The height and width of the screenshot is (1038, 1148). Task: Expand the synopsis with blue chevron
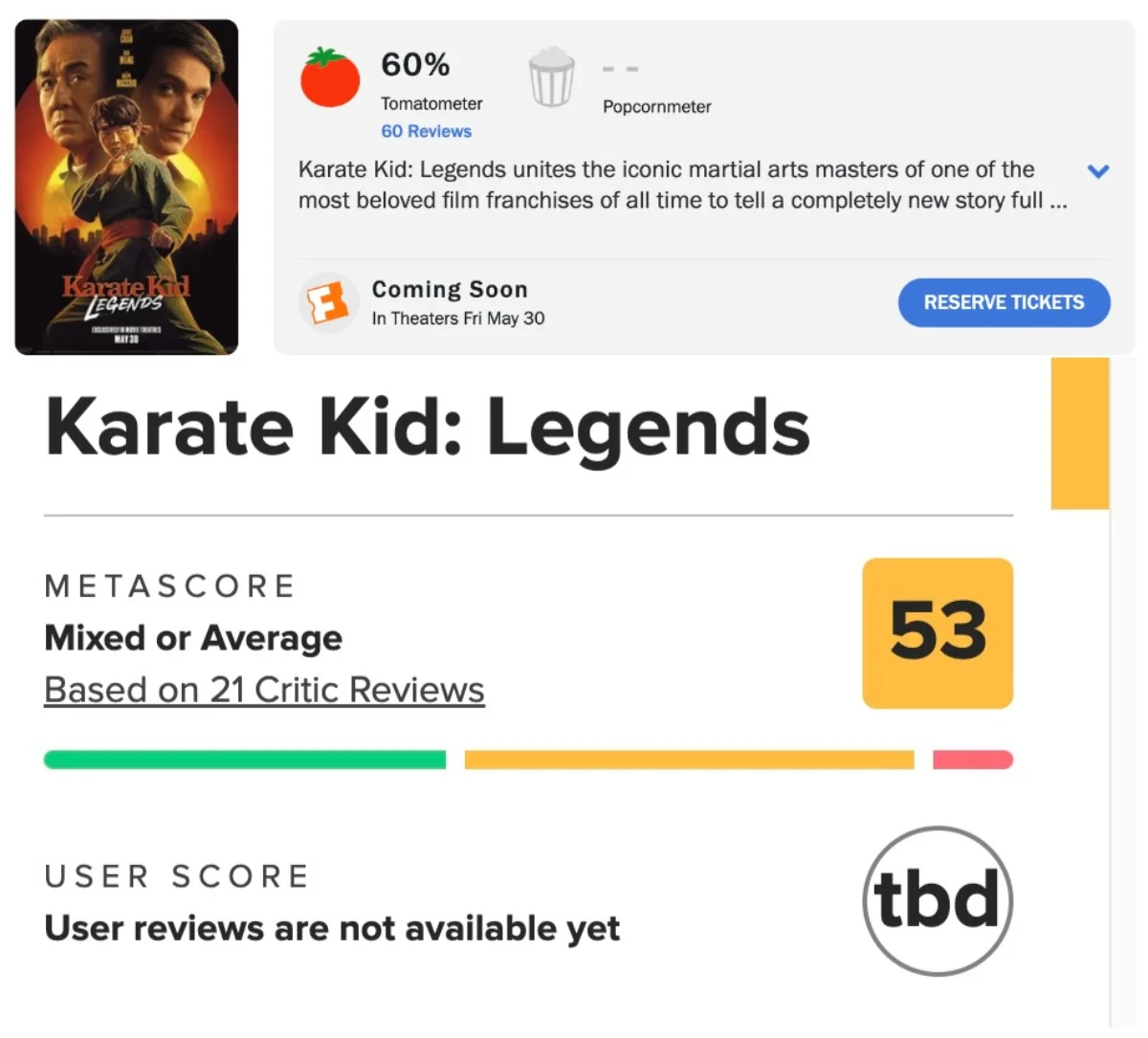1098,171
